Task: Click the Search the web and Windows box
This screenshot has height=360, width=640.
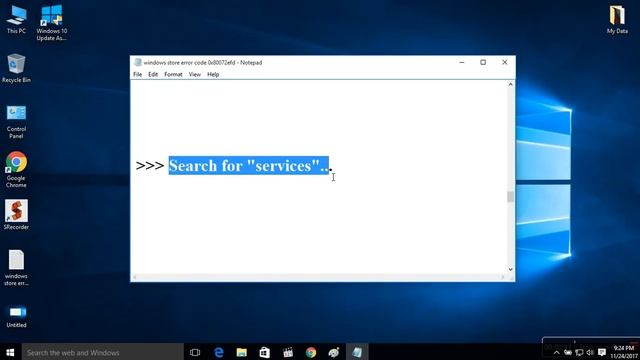Action: click(x=102, y=352)
